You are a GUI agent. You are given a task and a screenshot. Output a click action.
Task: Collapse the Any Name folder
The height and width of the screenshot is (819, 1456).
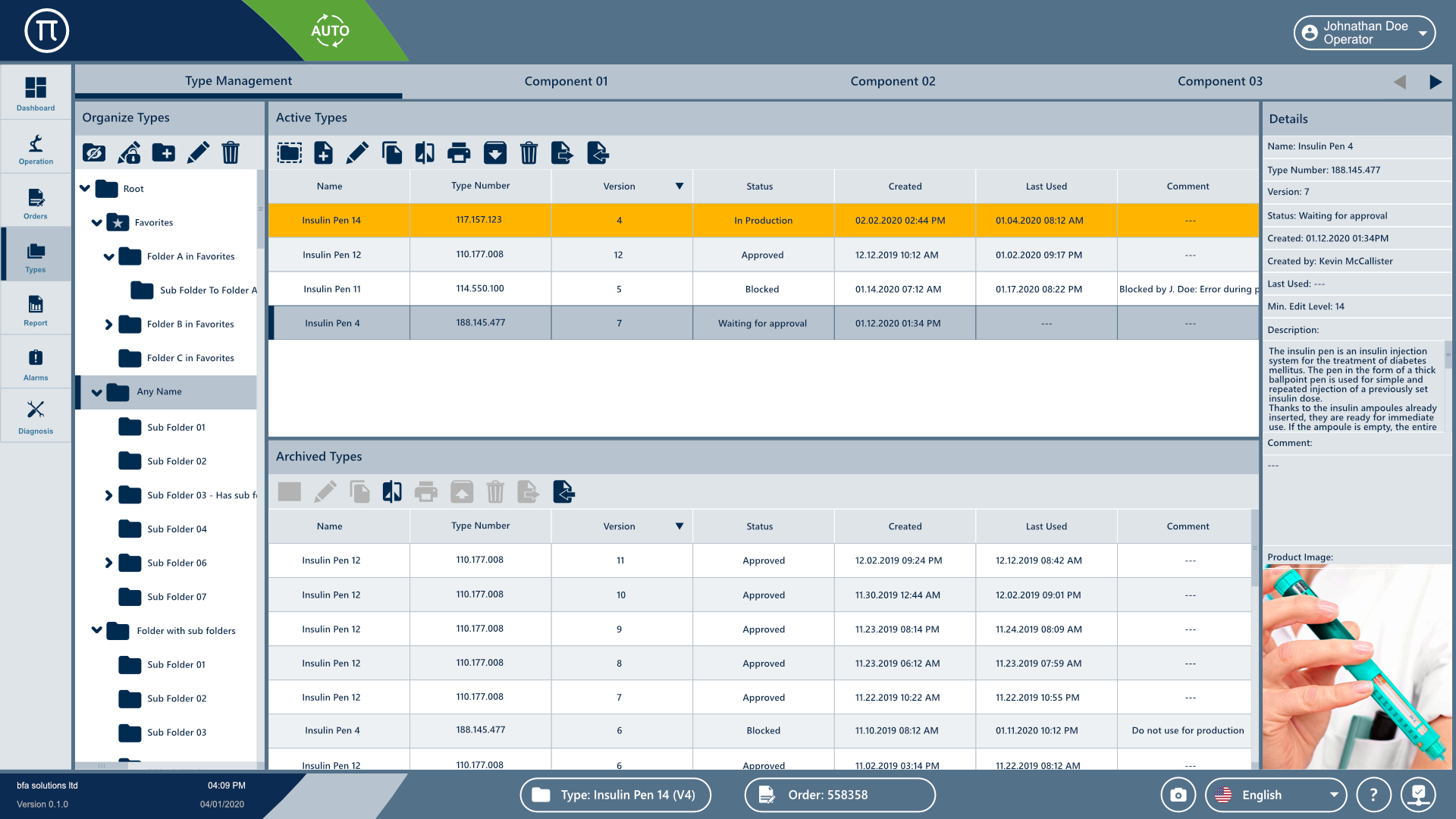pos(97,392)
